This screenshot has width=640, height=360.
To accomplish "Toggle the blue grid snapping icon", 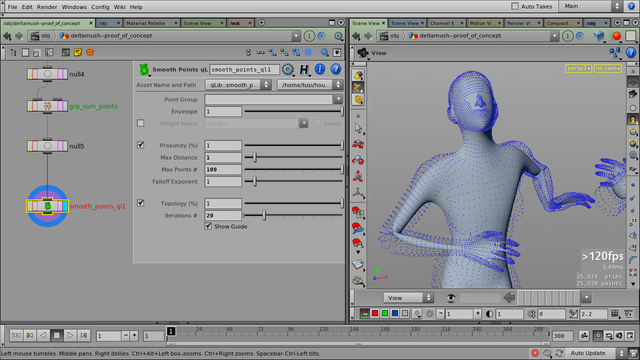I will (x=309, y=52).
